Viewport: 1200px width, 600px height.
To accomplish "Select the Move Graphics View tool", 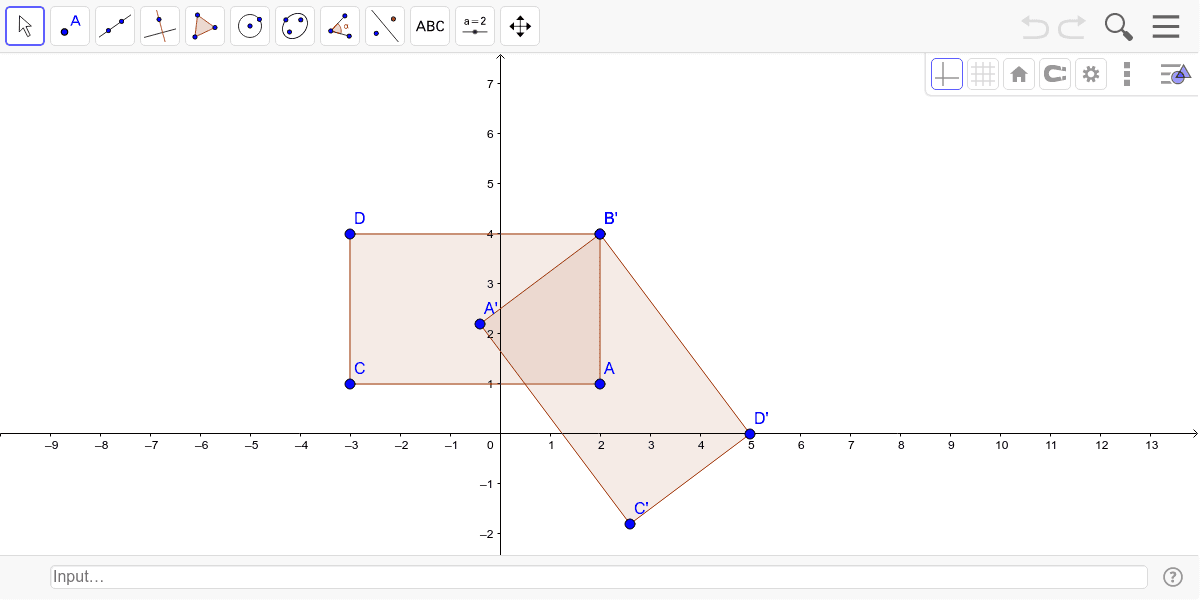I will point(520,26).
